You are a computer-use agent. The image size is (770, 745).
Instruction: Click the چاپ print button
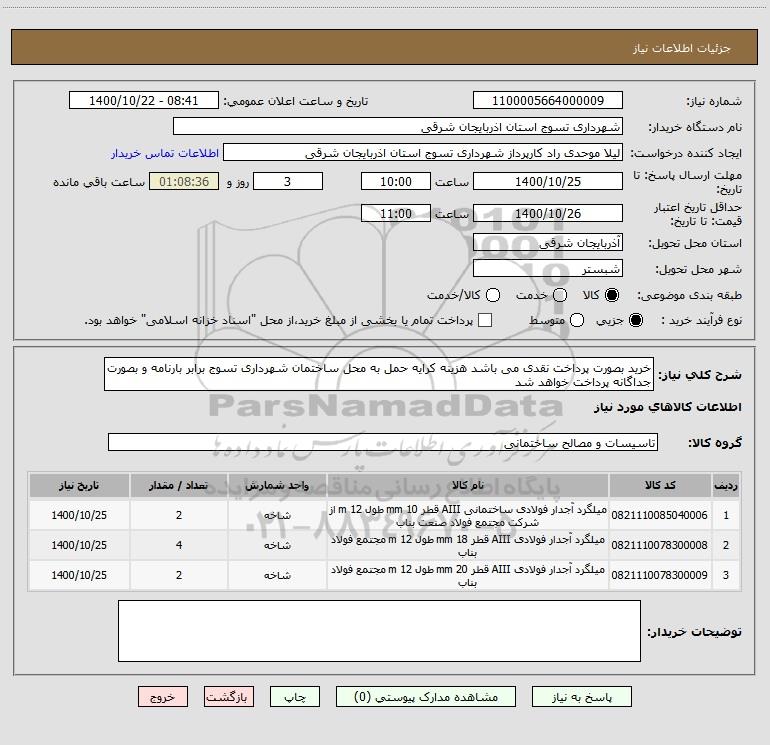click(x=295, y=697)
